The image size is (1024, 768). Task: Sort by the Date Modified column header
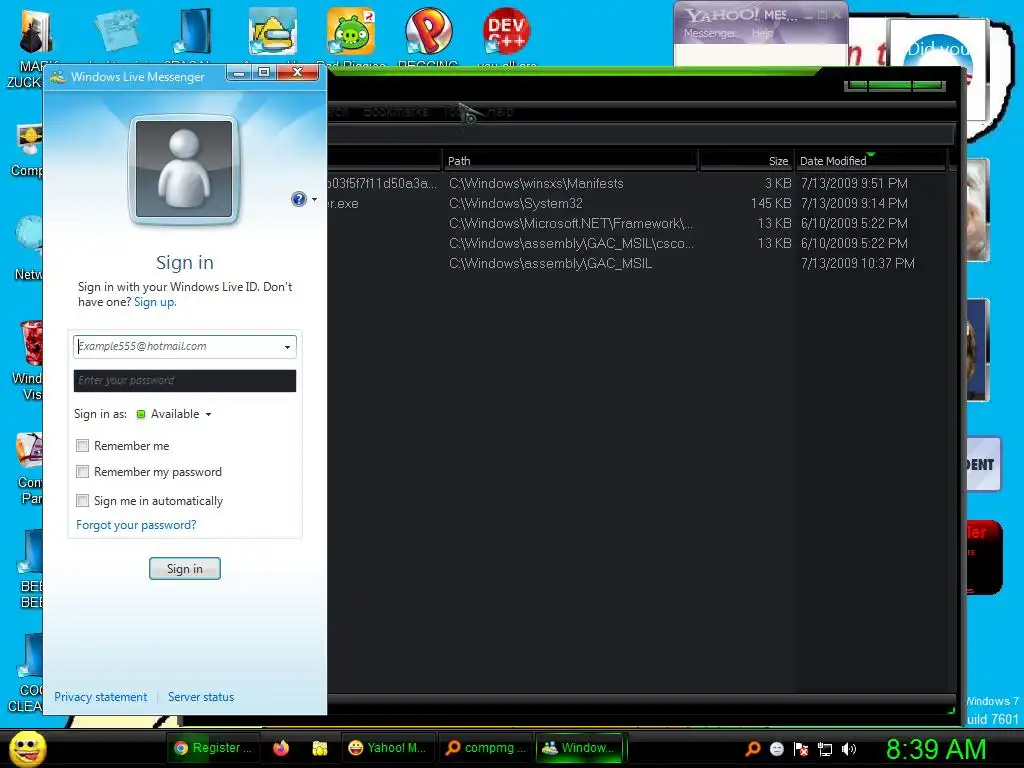point(871,161)
